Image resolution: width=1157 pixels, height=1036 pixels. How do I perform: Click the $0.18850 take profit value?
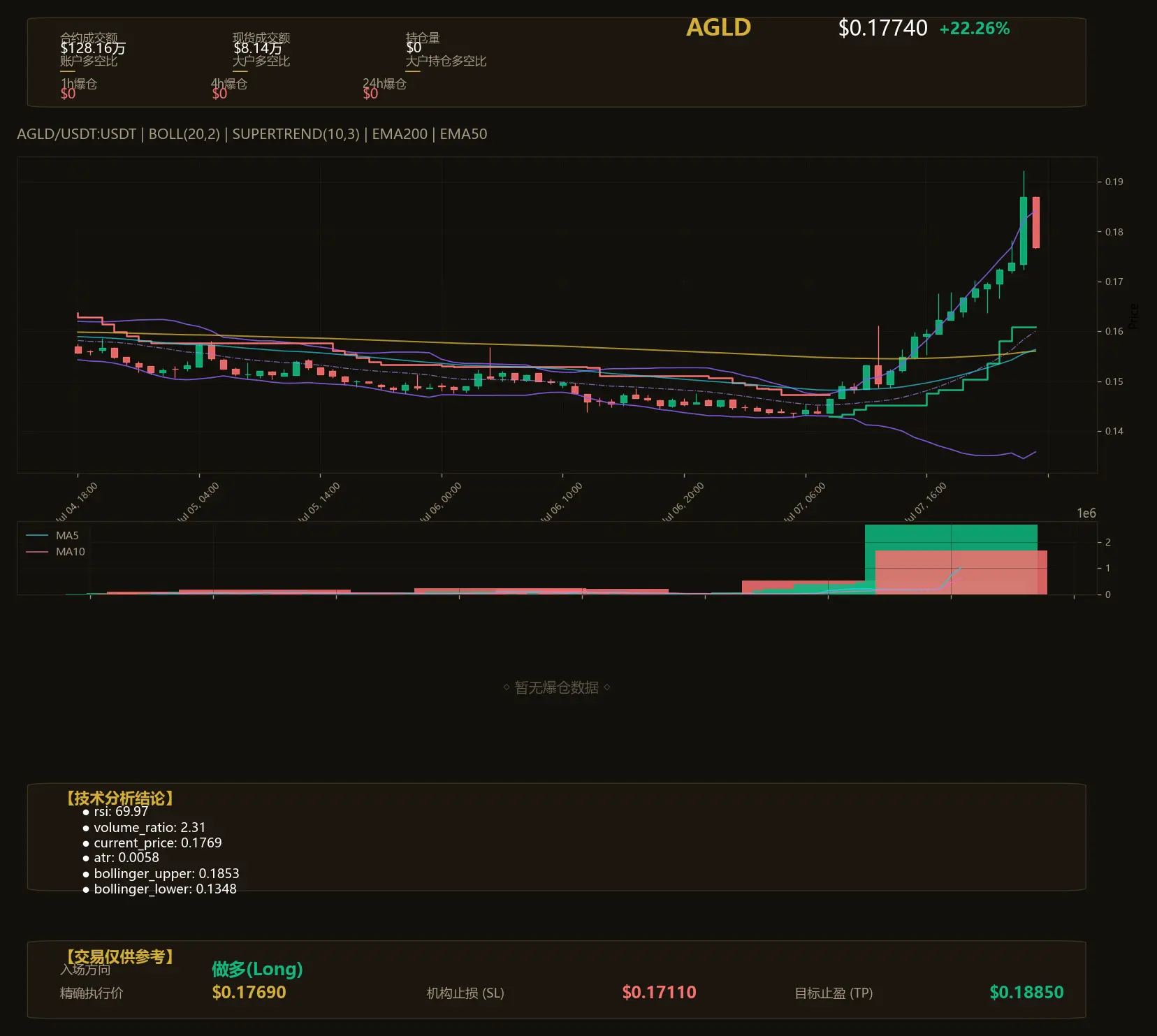click(1026, 992)
